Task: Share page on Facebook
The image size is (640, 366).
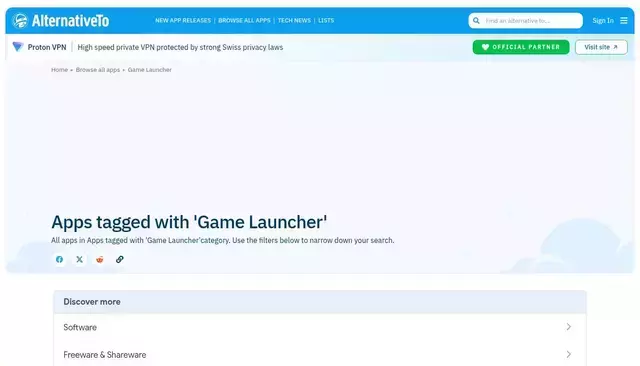Action: pos(60,259)
